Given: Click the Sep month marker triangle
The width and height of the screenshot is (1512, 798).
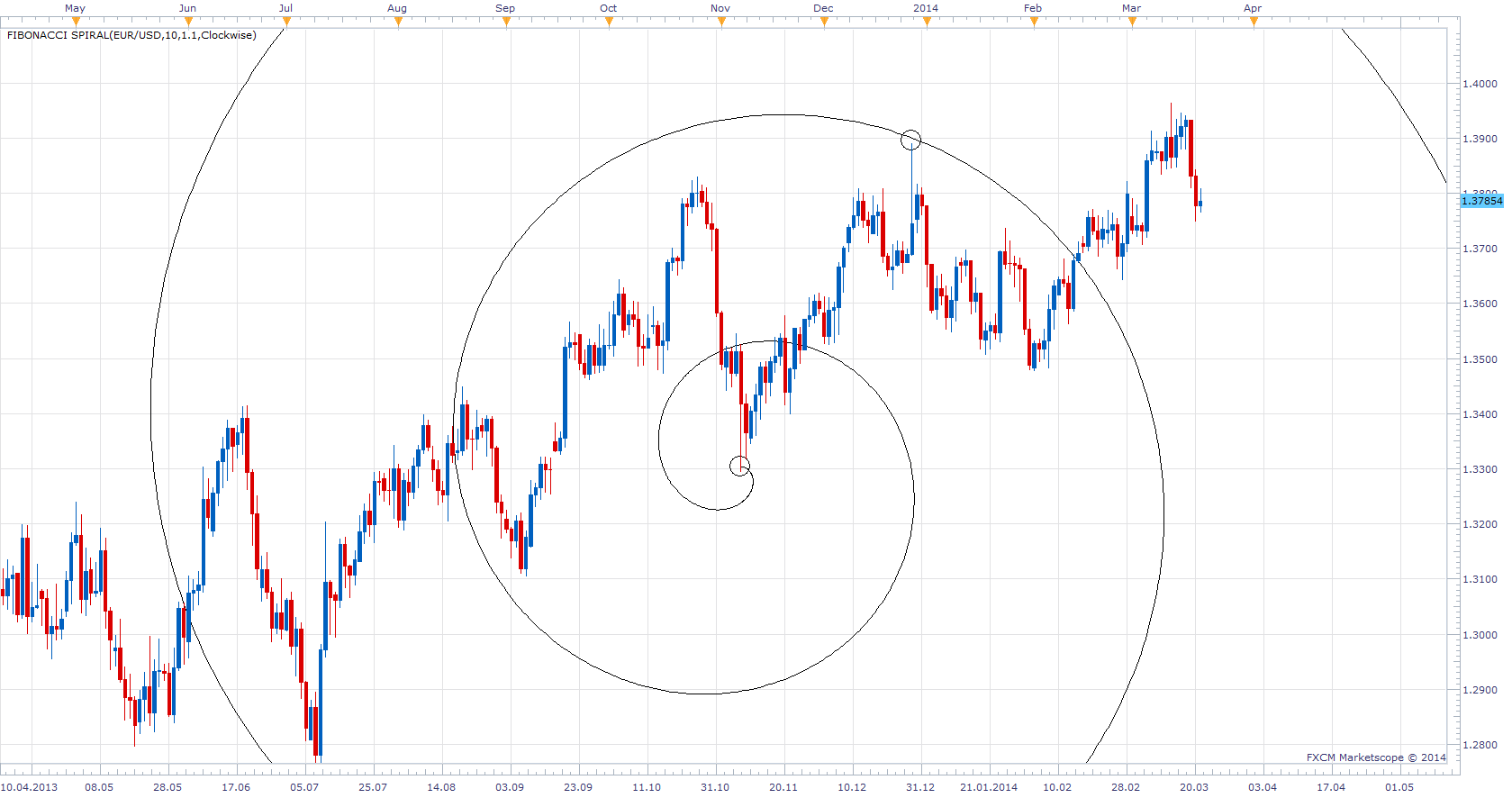Looking at the screenshot, I should point(506,22).
